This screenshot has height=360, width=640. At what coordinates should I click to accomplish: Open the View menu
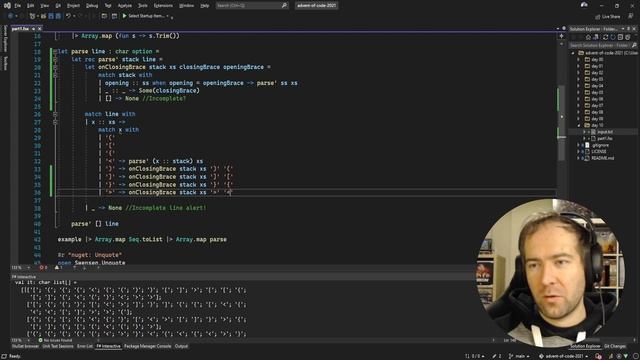[x=45, y=6]
